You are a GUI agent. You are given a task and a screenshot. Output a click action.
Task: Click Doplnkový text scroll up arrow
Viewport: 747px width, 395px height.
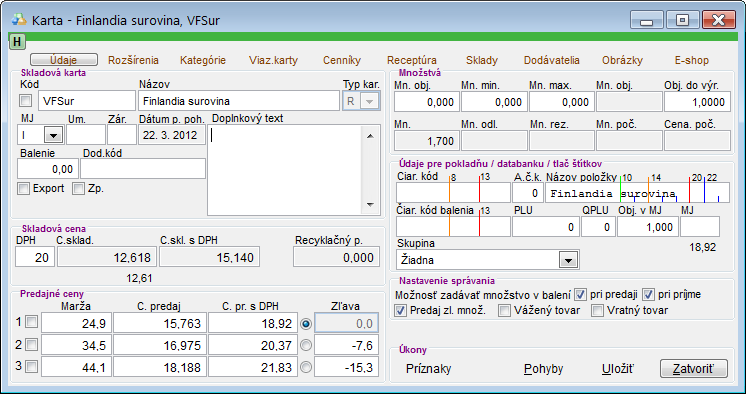point(370,136)
